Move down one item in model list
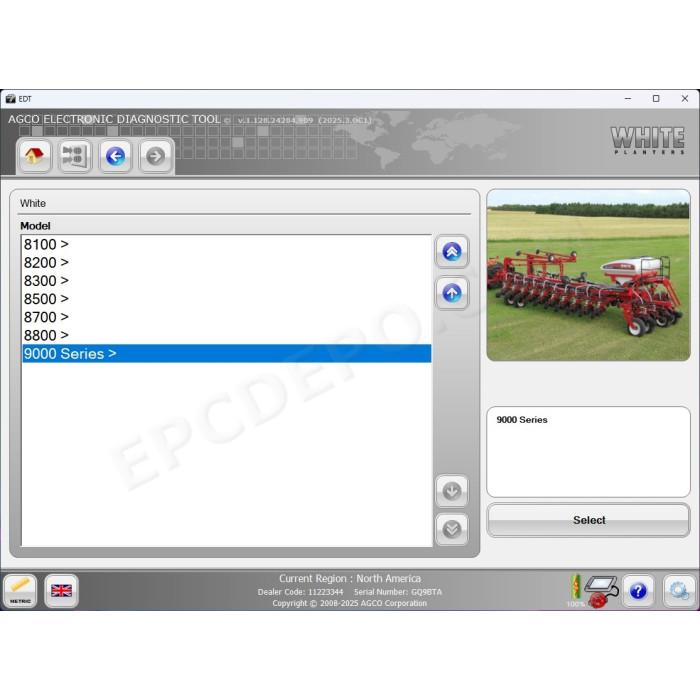The image size is (700, 700). click(x=452, y=491)
